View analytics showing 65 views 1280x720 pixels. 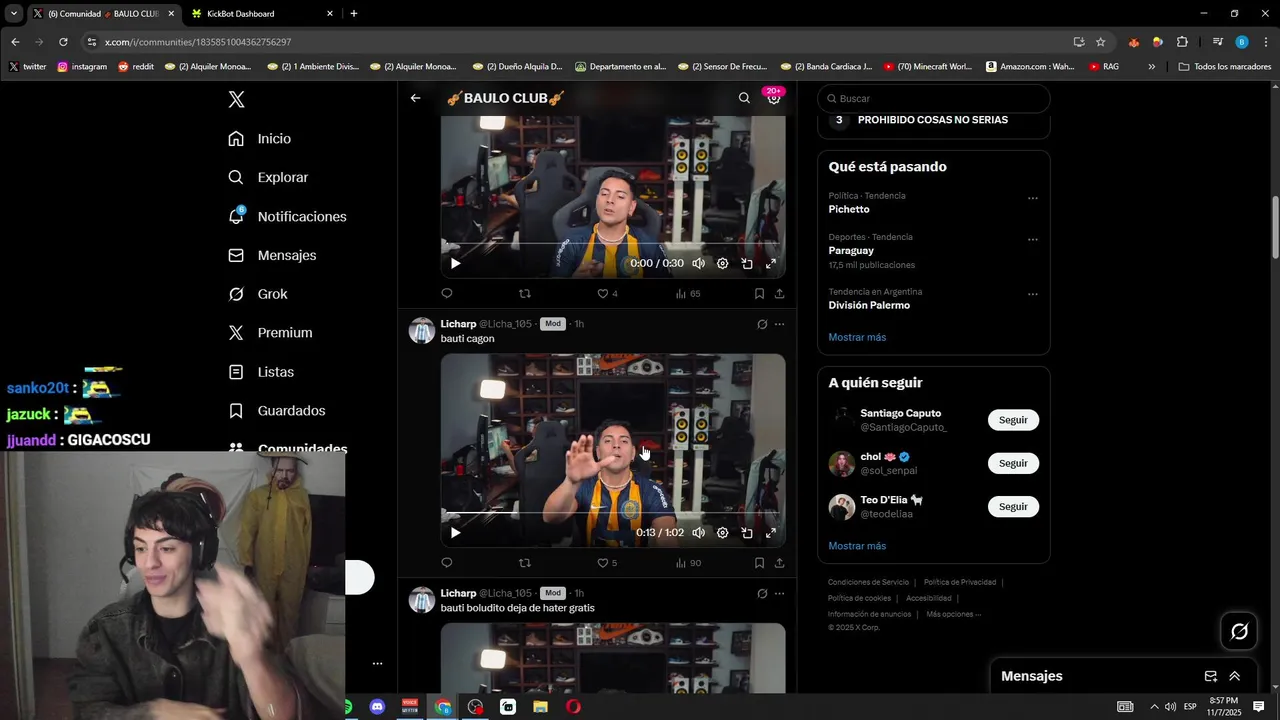[688, 294]
